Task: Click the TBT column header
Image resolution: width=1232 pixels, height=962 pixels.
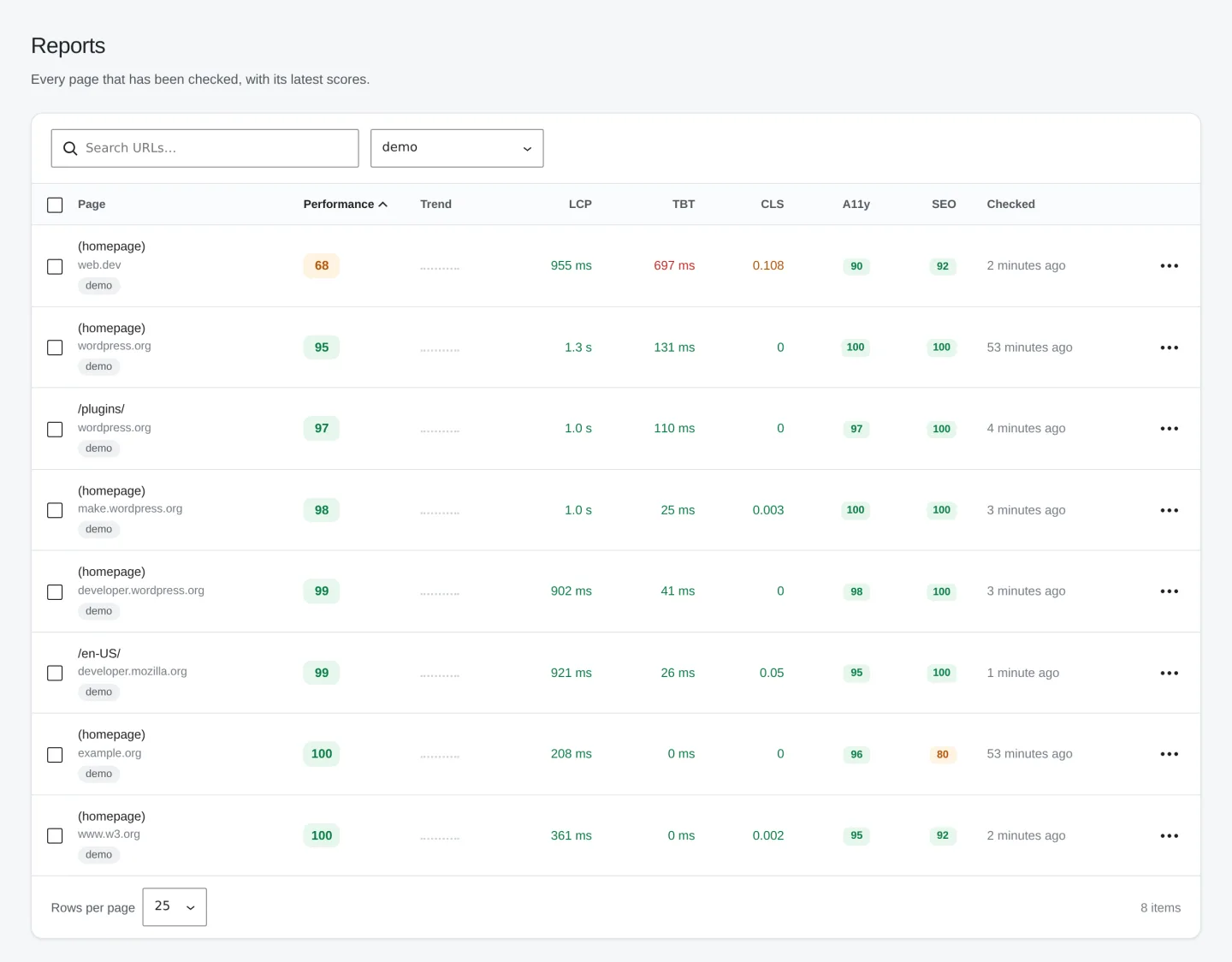Action: click(684, 205)
